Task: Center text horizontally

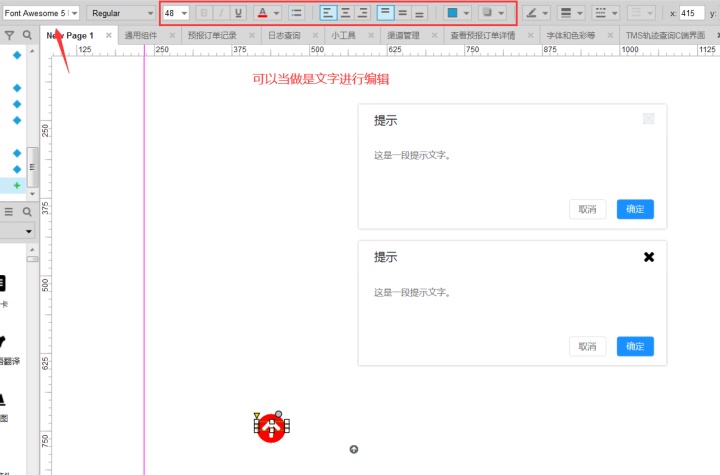Action: point(345,13)
